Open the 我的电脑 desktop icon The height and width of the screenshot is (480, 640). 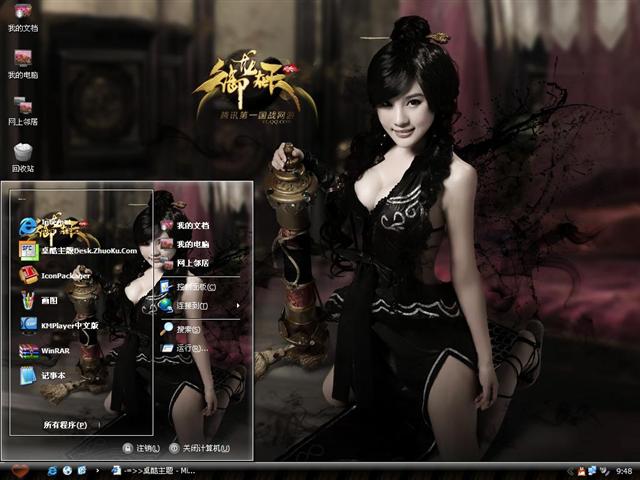23,64
